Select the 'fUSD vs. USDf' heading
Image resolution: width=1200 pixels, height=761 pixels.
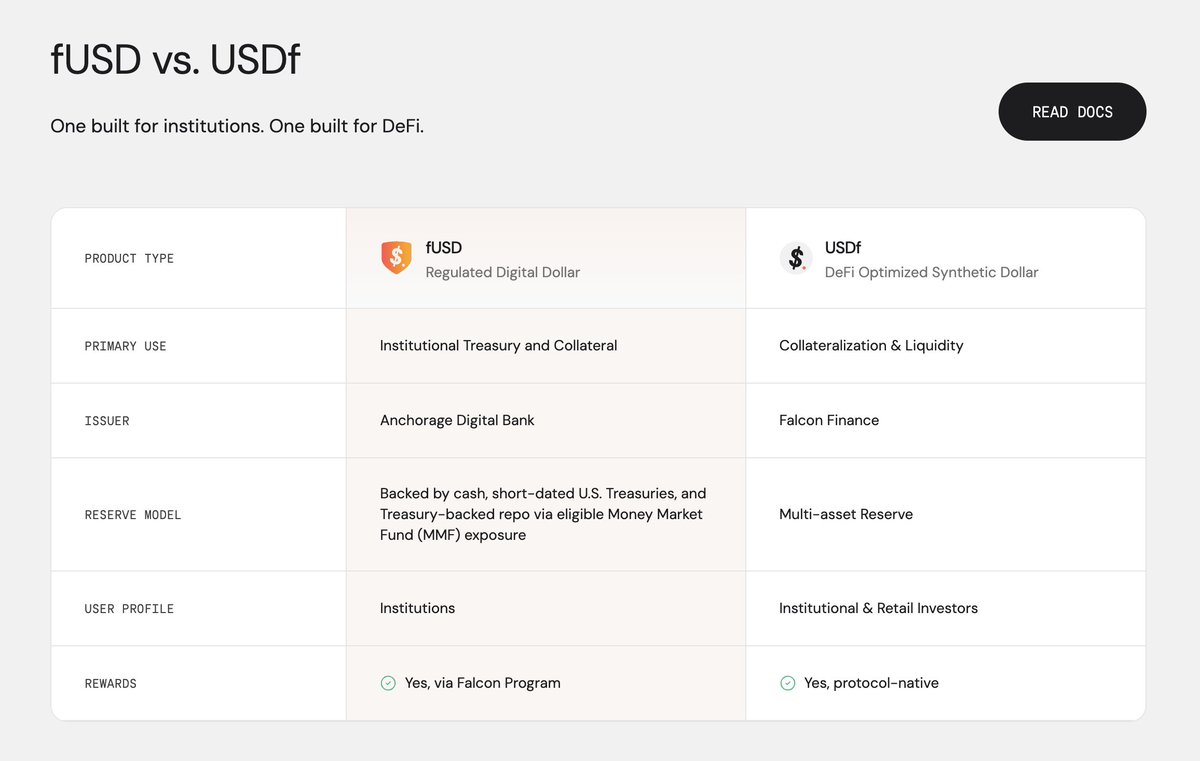175,60
